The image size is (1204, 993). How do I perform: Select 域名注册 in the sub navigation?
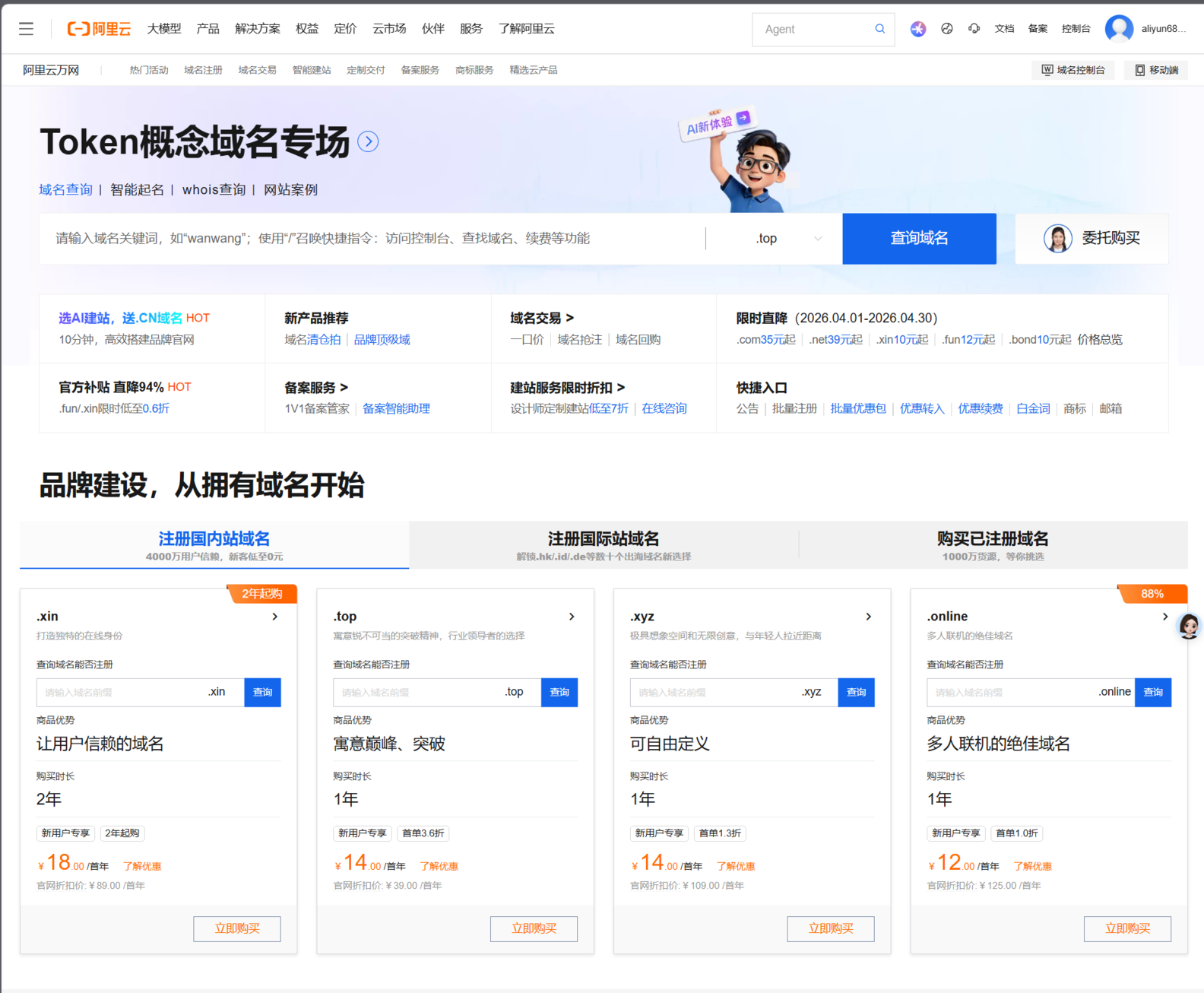[x=203, y=70]
